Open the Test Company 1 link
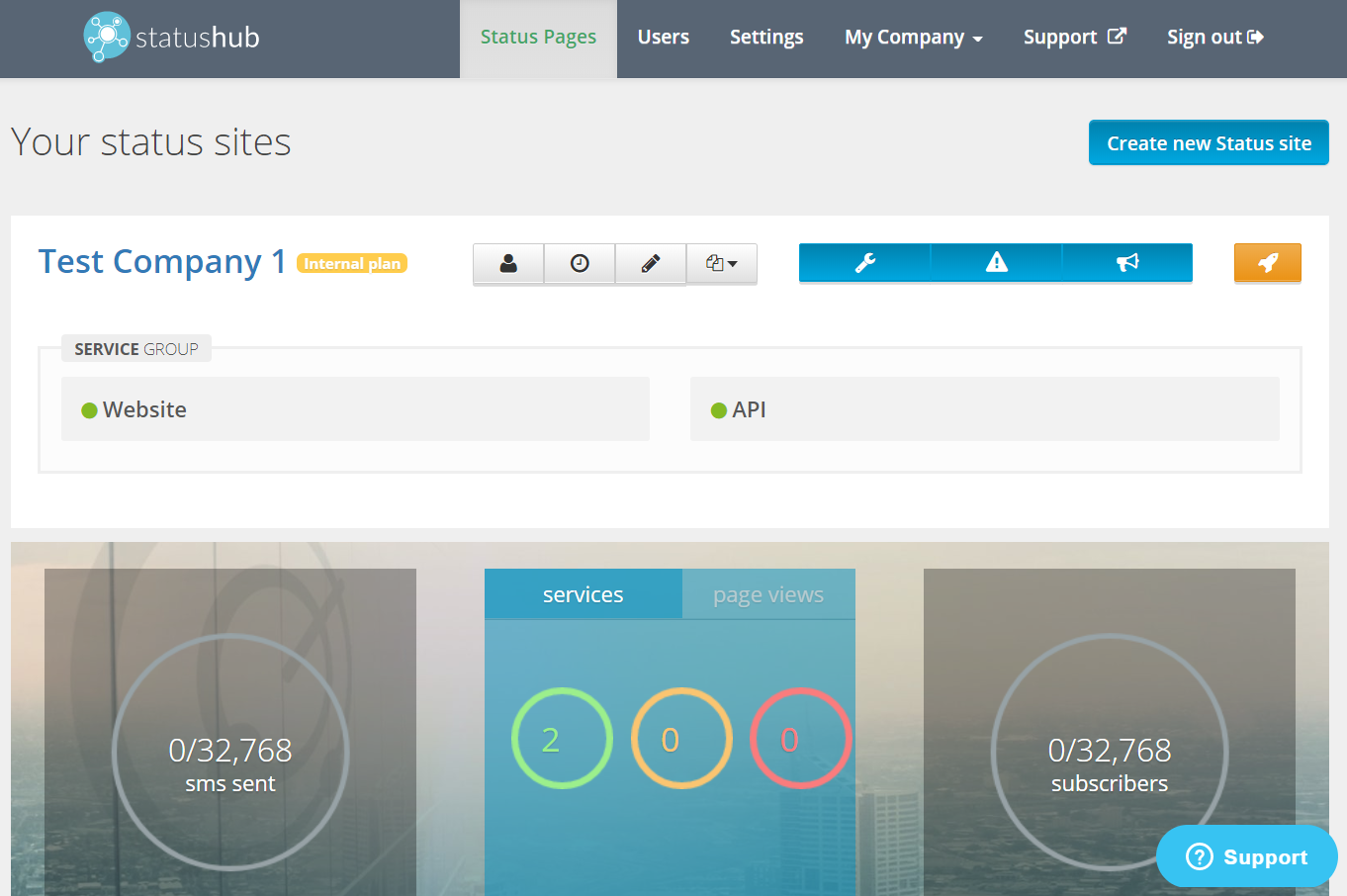This screenshot has height=896, width=1347. (162, 261)
